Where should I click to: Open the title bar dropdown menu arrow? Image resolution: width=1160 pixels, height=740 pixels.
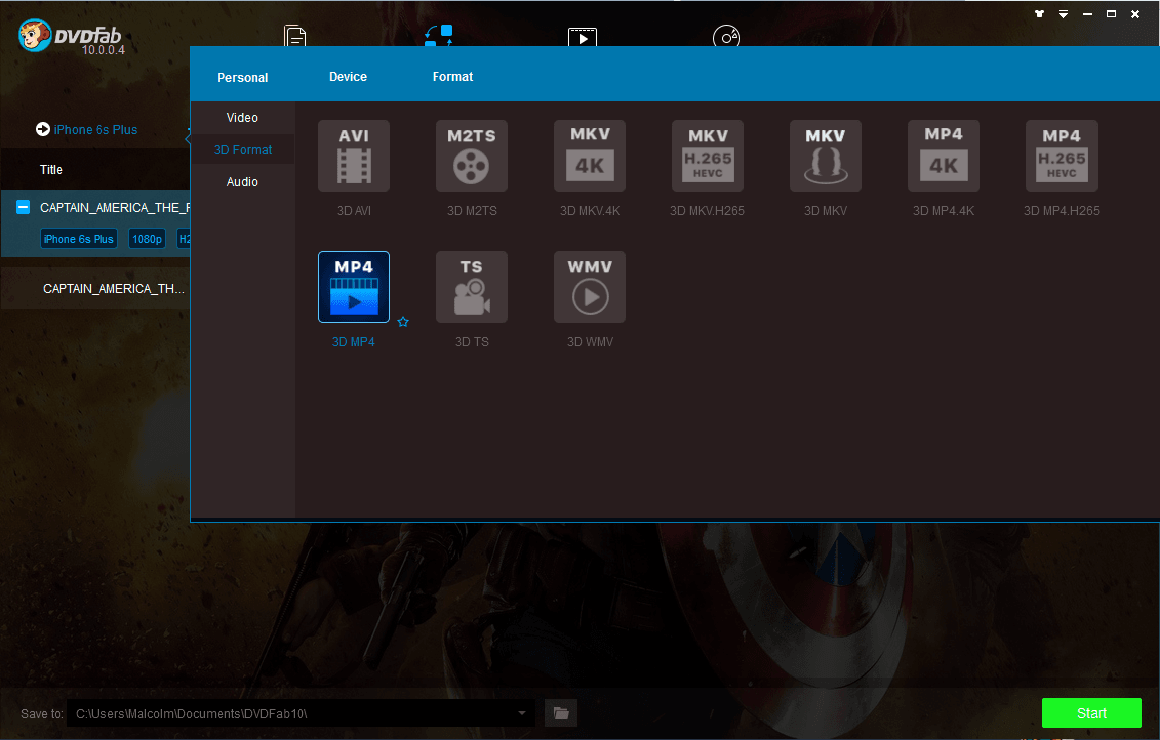click(x=1063, y=13)
